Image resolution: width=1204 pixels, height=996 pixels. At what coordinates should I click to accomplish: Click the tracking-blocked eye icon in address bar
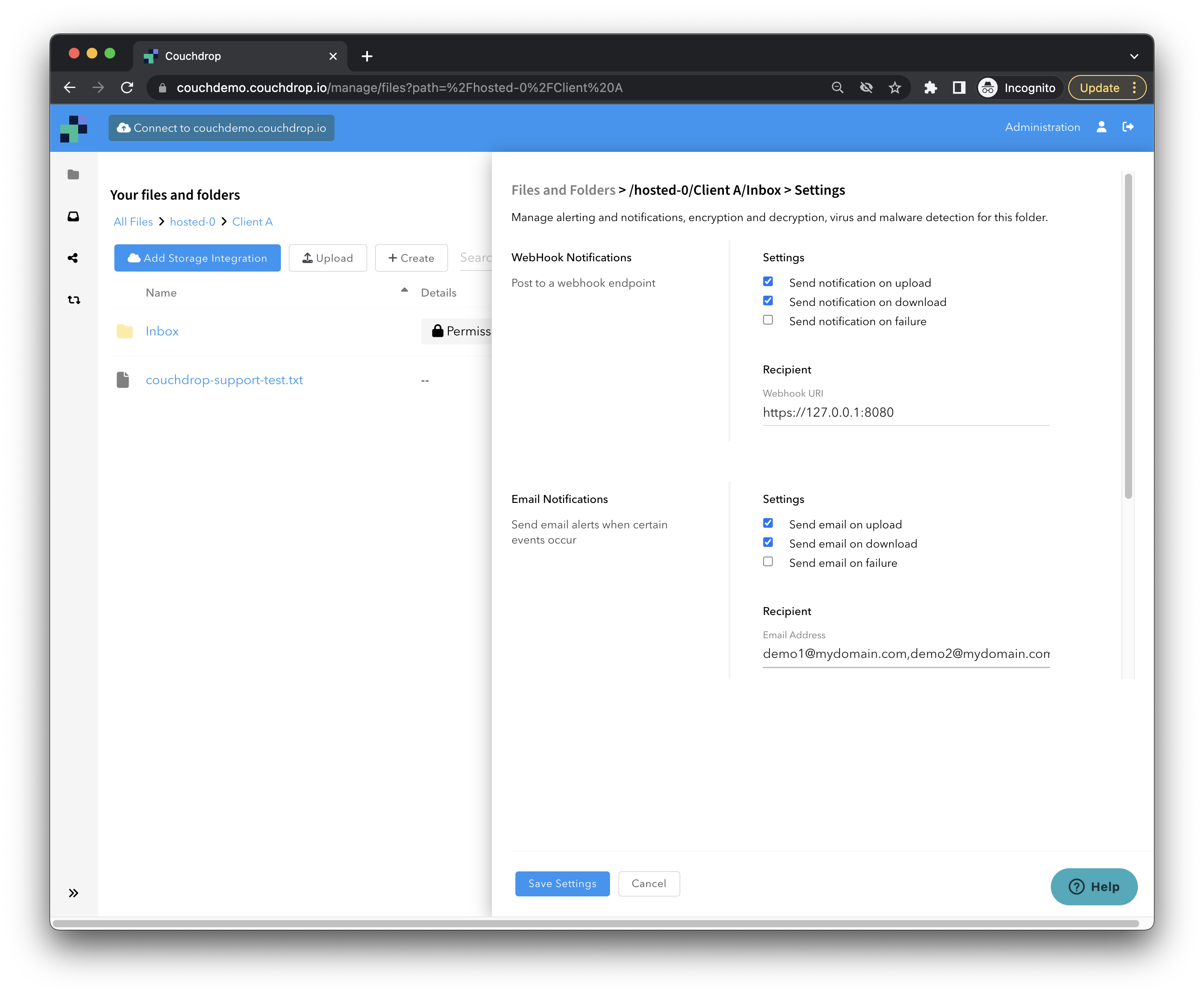866,88
